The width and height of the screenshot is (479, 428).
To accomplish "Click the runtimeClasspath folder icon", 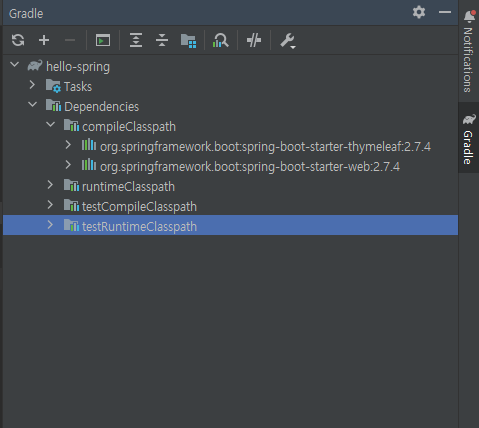I will point(71,185).
